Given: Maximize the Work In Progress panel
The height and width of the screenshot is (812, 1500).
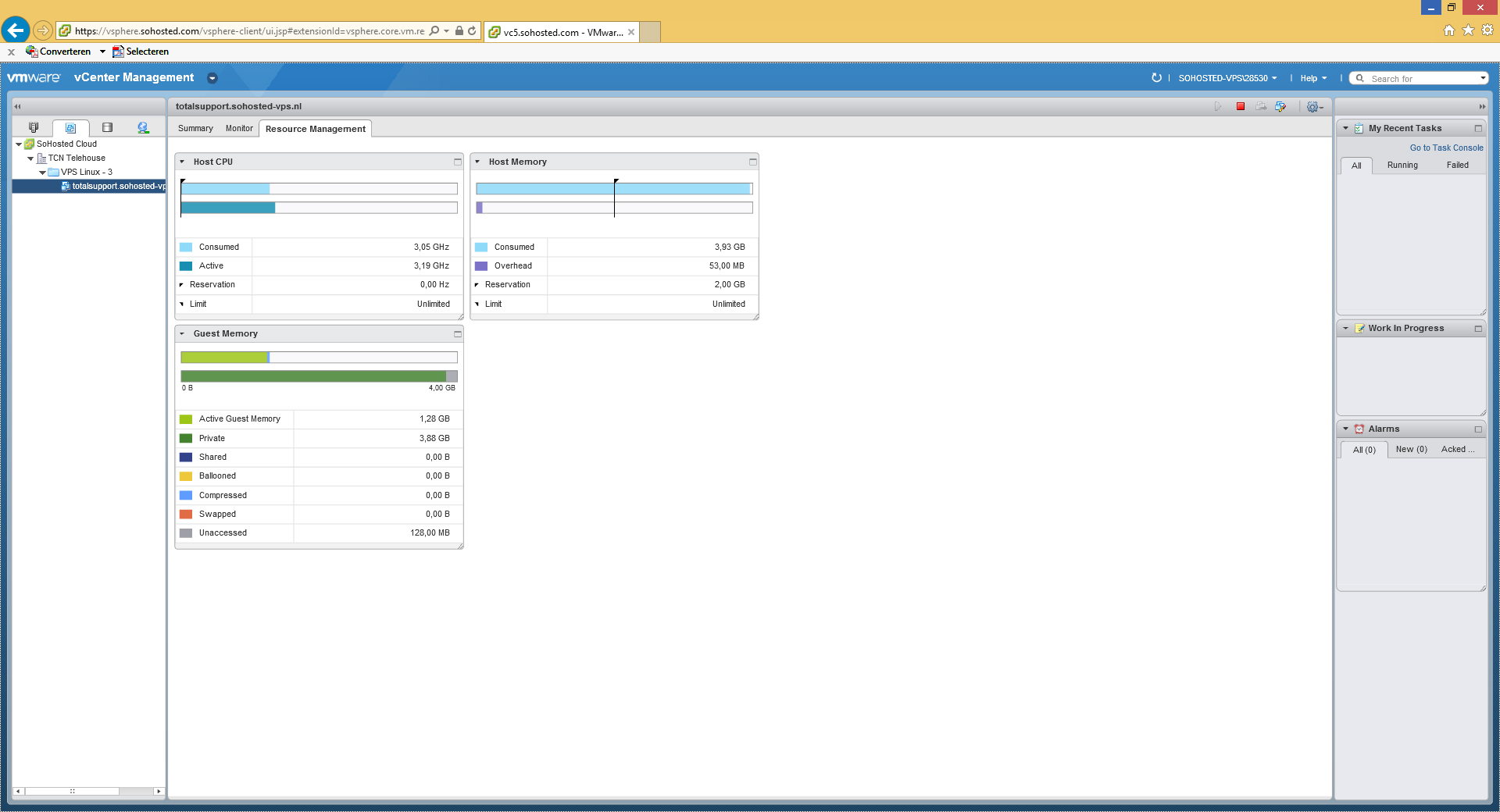Looking at the screenshot, I should [1478, 329].
